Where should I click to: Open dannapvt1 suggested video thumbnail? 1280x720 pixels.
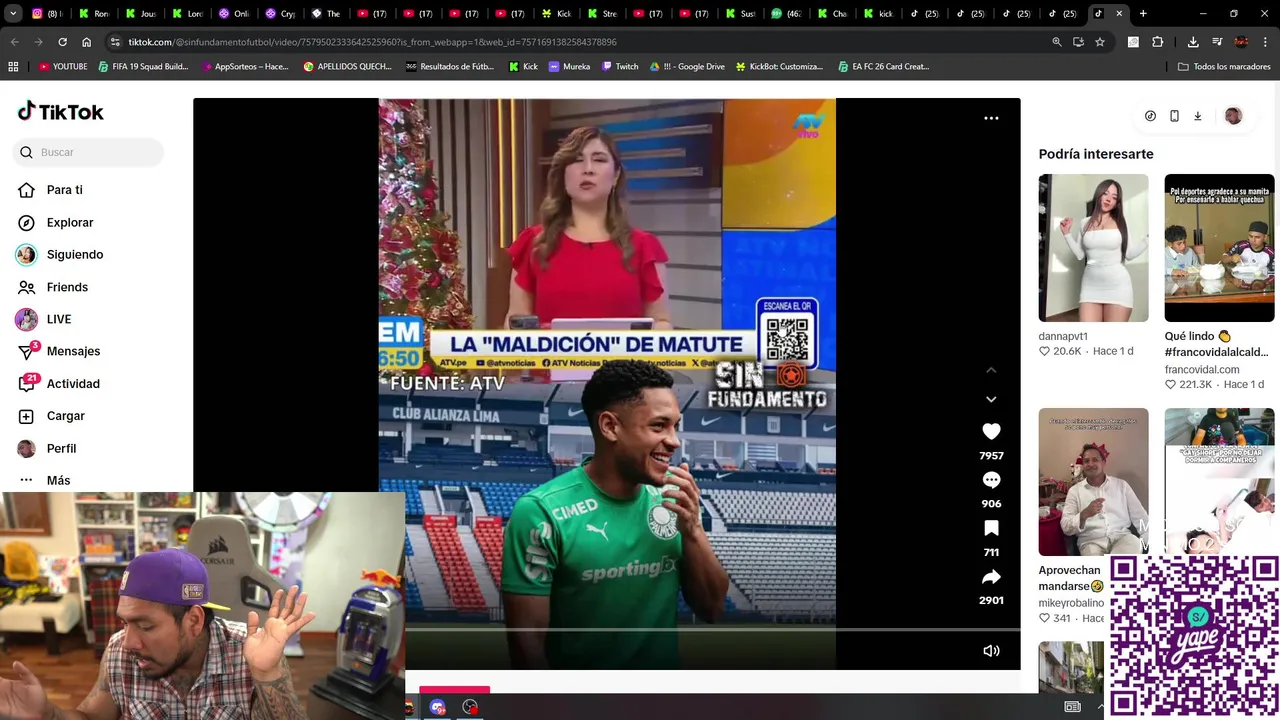point(1093,248)
